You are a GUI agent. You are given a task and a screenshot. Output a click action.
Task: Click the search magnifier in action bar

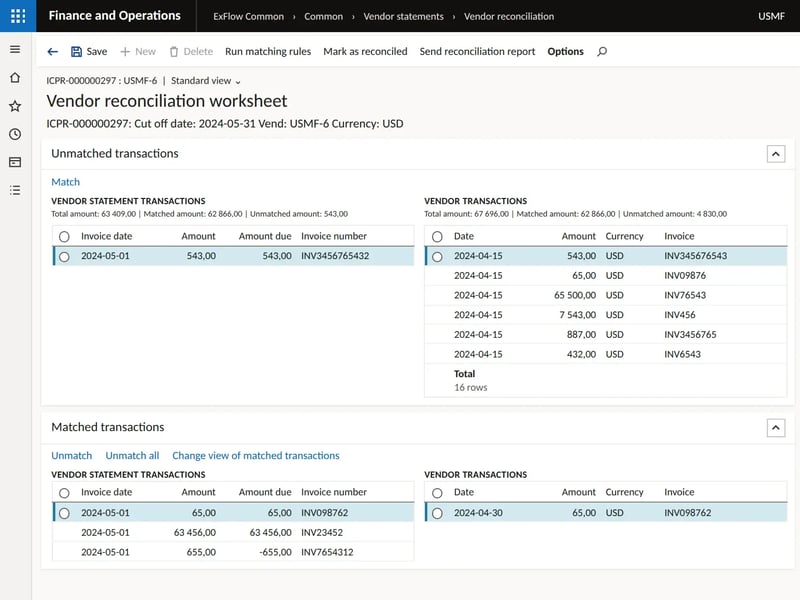[x=602, y=52]
